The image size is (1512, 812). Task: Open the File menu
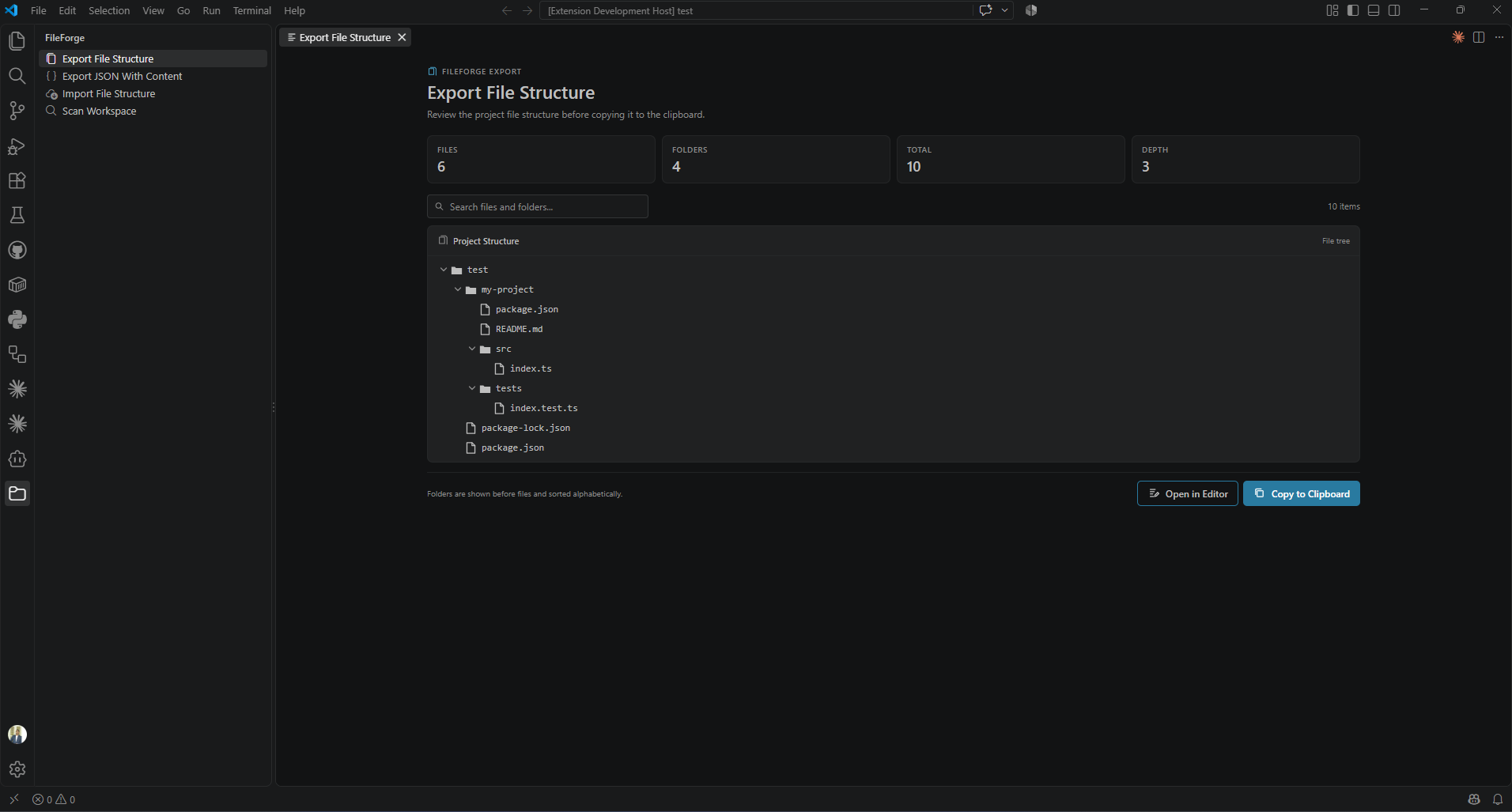(x=38, y=10)
